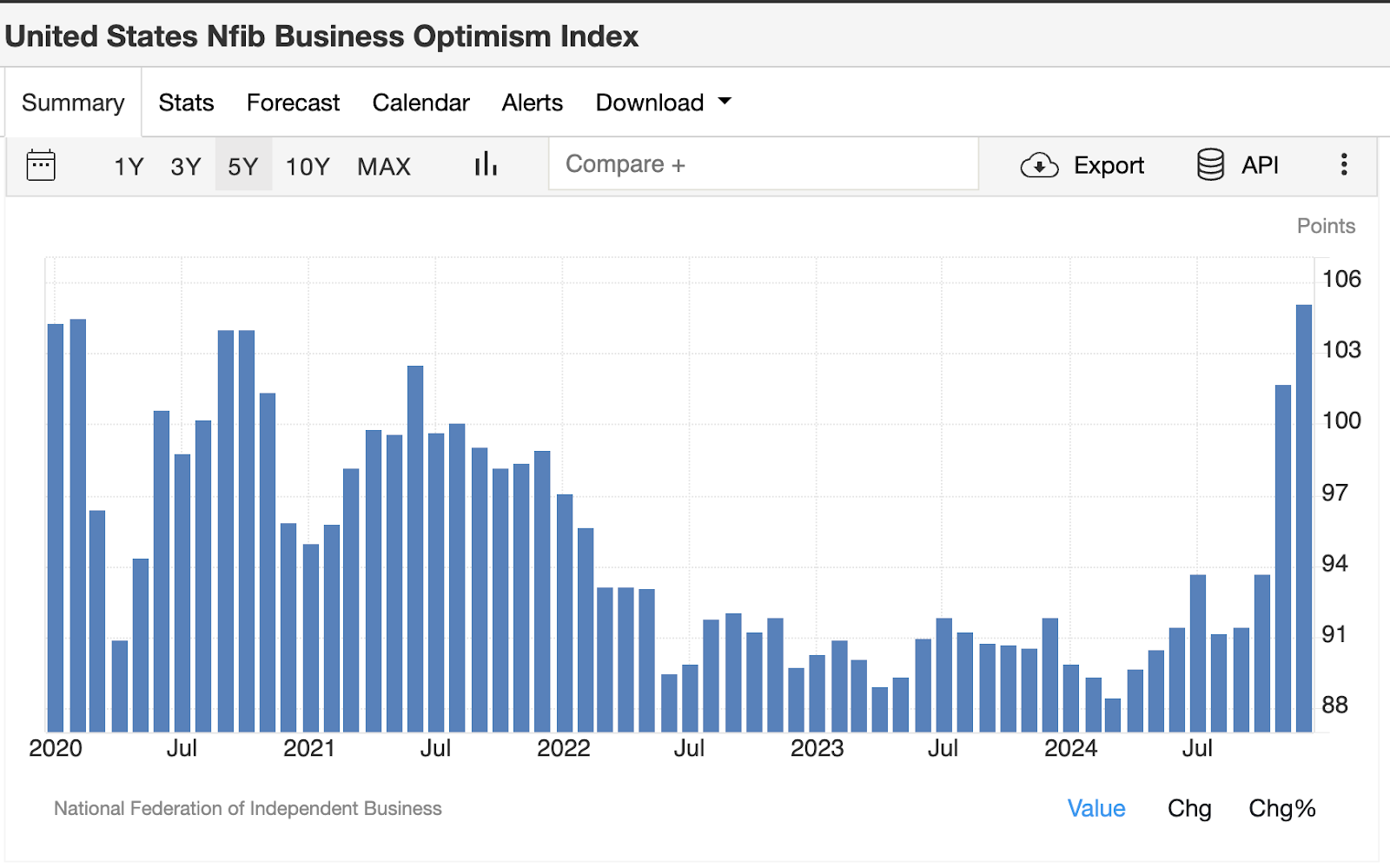The width and height of the screenshot is (1390, 868).
Task: Click the Compare + input field
Action: pyautogui.click(x=763, y=164)
